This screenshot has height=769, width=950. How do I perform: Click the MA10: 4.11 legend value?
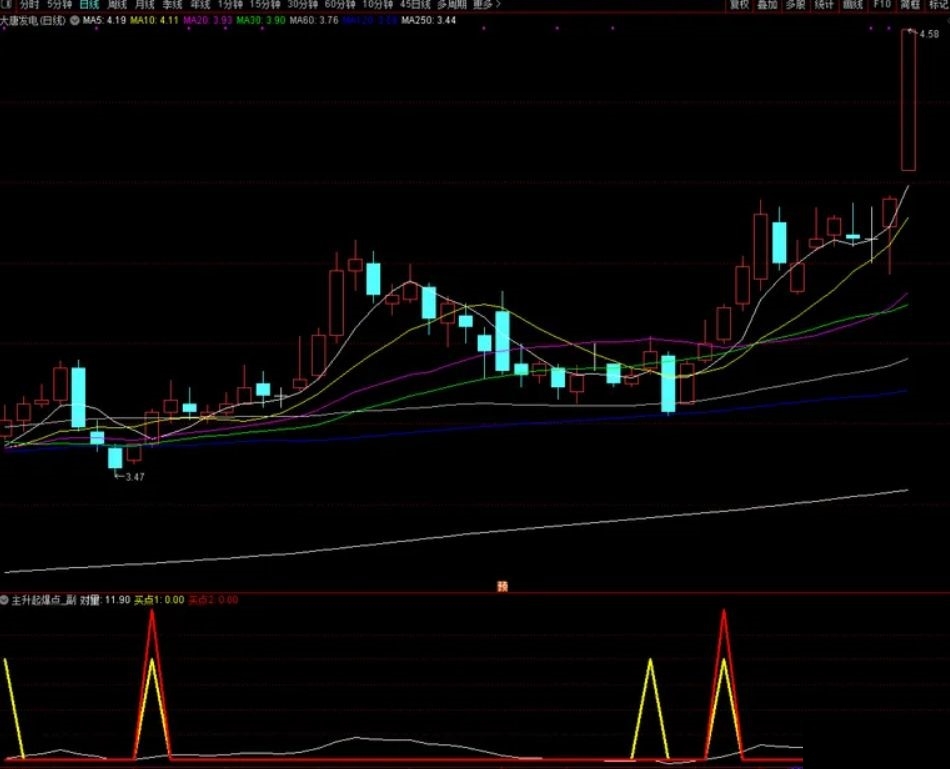pos(154,21)
